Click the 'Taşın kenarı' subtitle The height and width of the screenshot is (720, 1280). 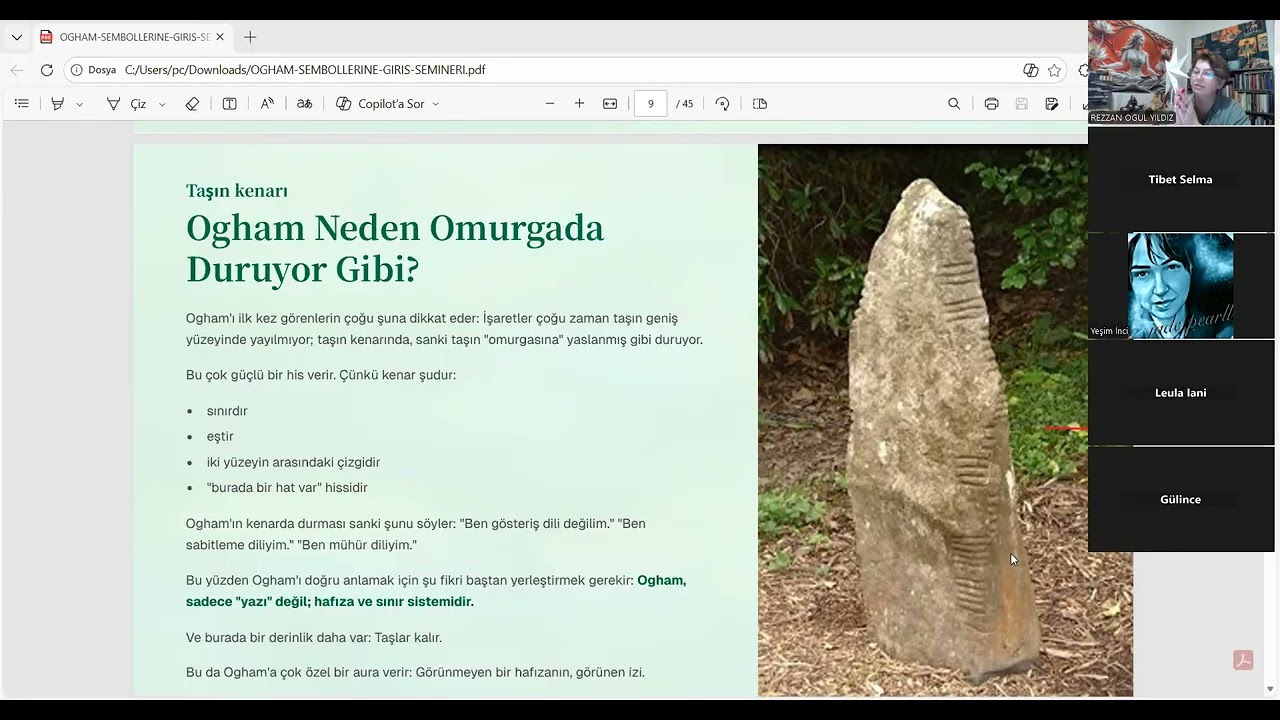[237, 191]
